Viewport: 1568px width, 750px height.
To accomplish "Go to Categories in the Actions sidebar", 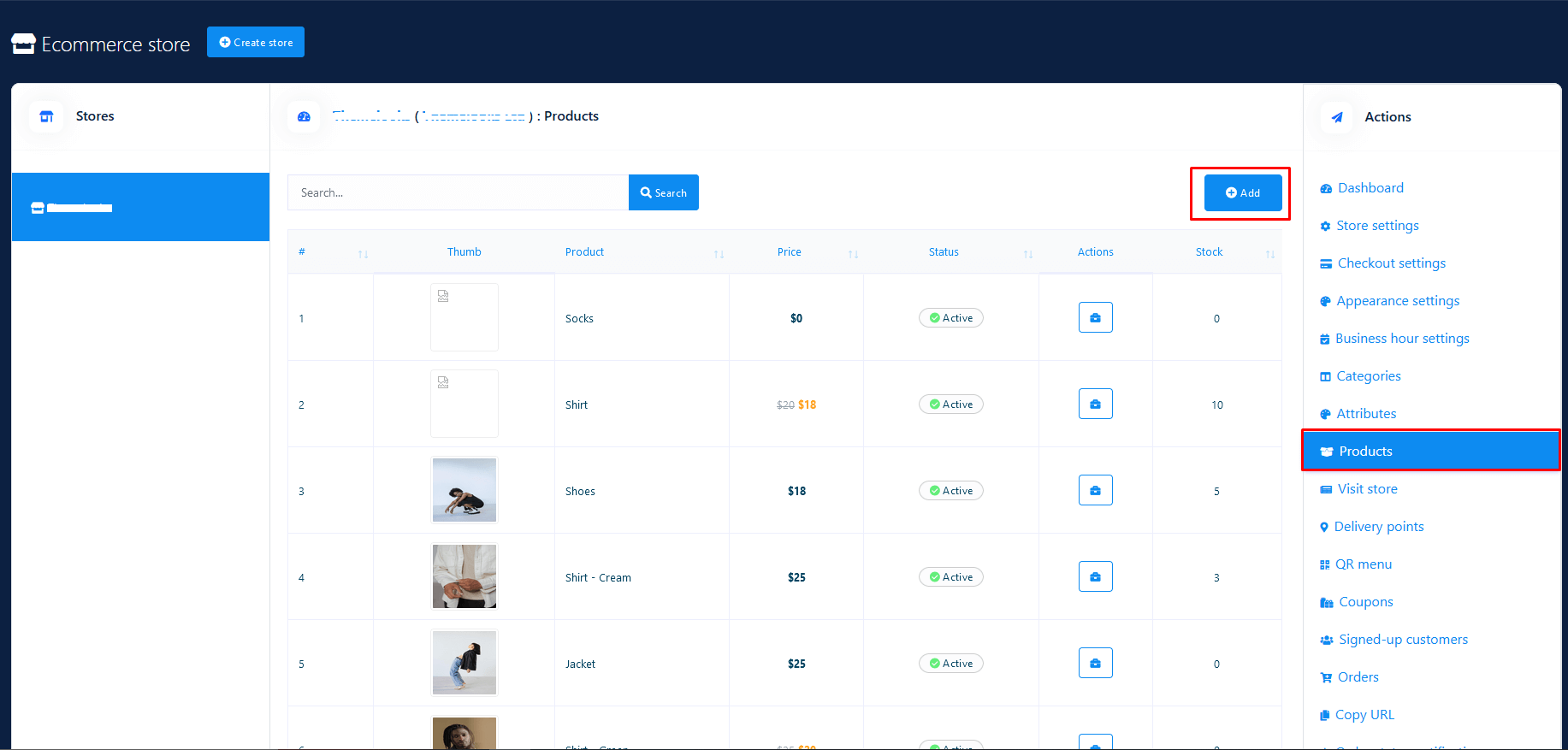I will click(x=1368, y=376).
